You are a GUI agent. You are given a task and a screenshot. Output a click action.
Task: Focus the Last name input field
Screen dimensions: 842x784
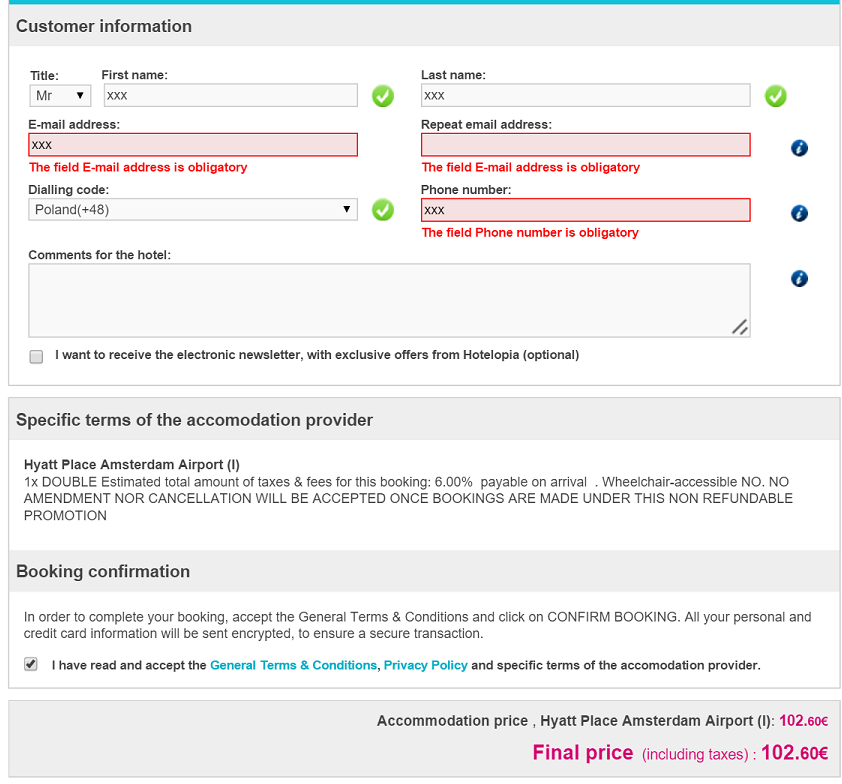point(585,96)
